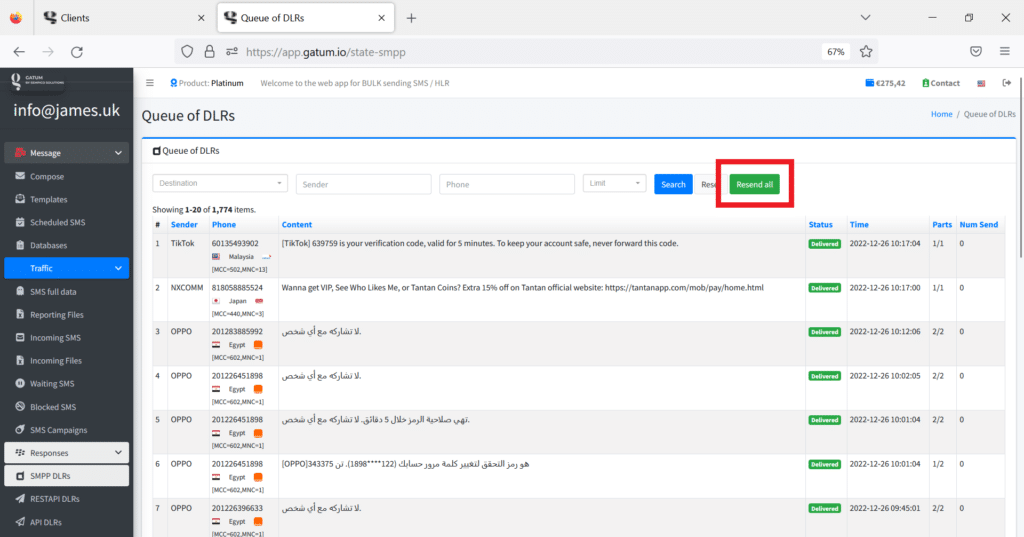
Task: Reload the page with refresh icon
Action: pyautogui.click(x=77, y=52)
